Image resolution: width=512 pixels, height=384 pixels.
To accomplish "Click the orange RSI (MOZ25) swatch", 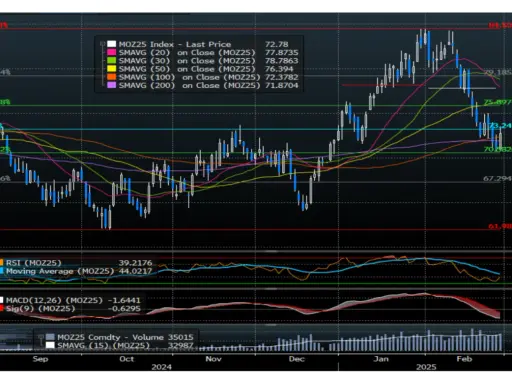I will point(2,263).
